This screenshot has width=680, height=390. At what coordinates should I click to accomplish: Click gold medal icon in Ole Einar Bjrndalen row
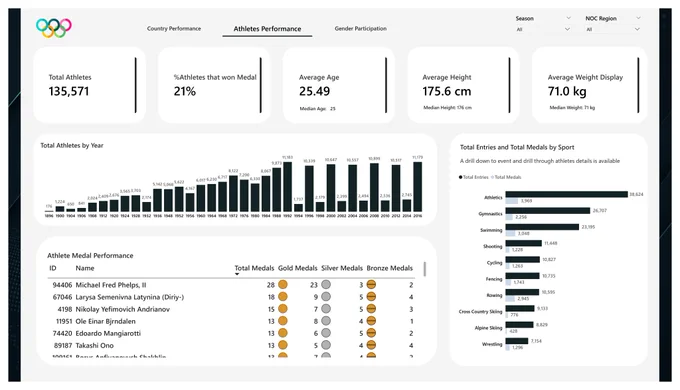click(x=283, y=321)
